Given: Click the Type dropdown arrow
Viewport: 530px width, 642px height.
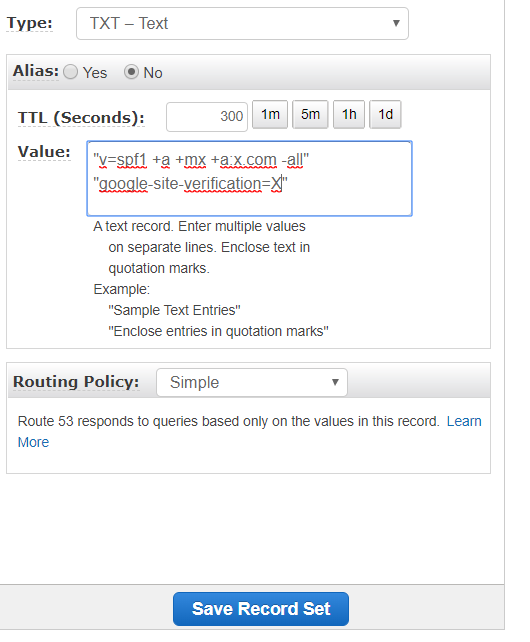Looking at the screenshot, I should click(396, 23).
